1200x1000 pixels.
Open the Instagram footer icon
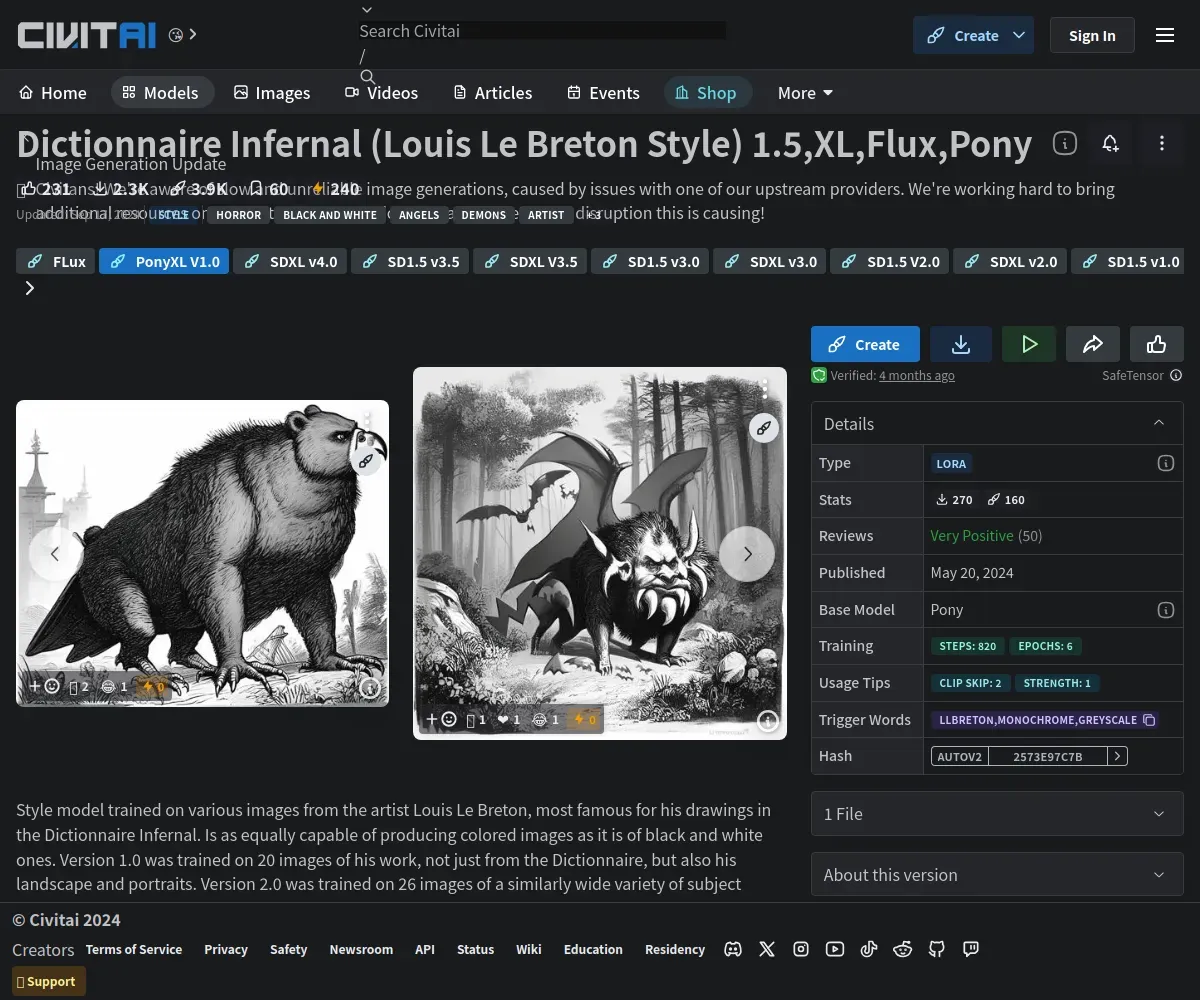[801, 949]
